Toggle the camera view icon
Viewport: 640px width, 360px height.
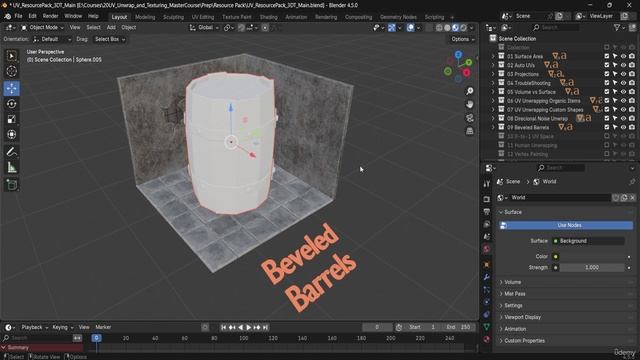click(x=470, y=118)
